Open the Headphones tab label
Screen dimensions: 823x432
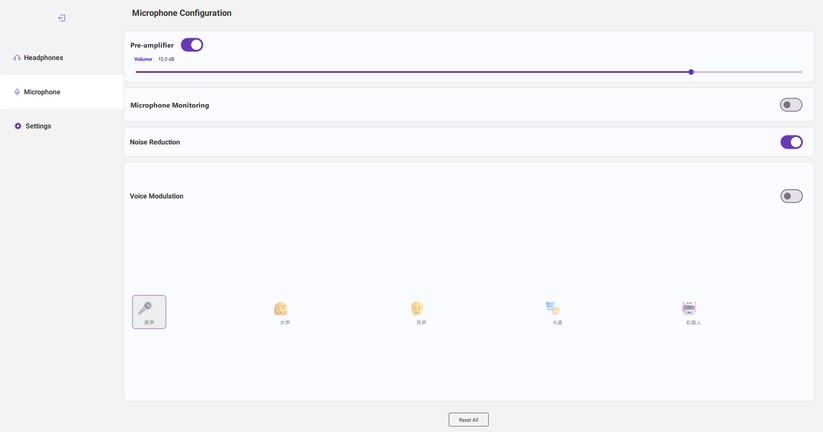click(44, 58)
